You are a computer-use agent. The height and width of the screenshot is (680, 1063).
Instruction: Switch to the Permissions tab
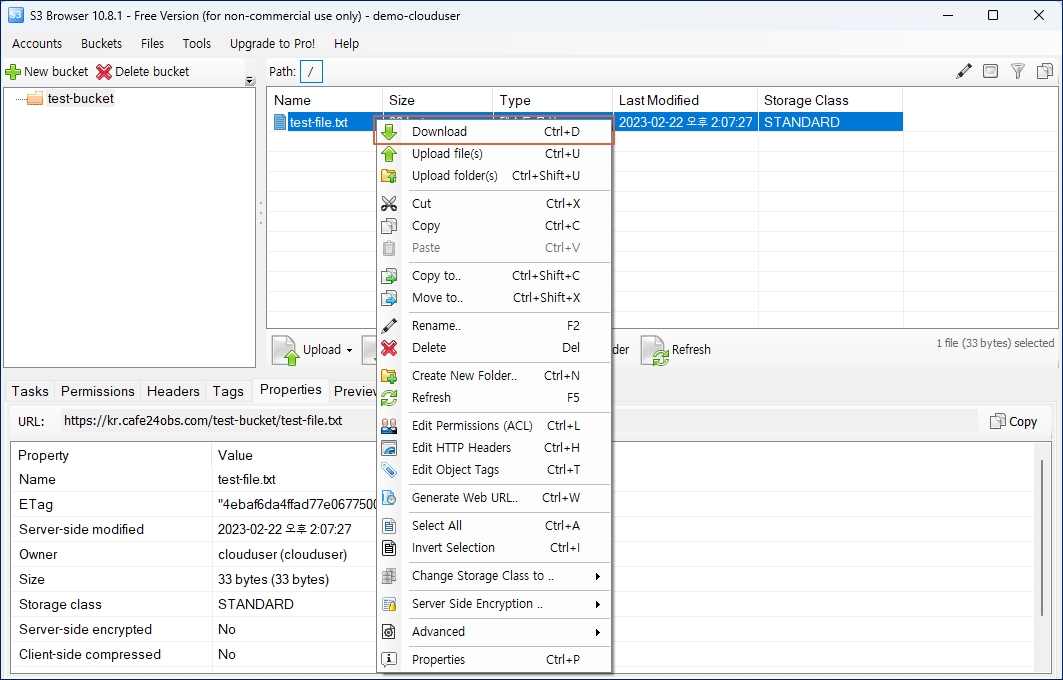pos(97,391)
